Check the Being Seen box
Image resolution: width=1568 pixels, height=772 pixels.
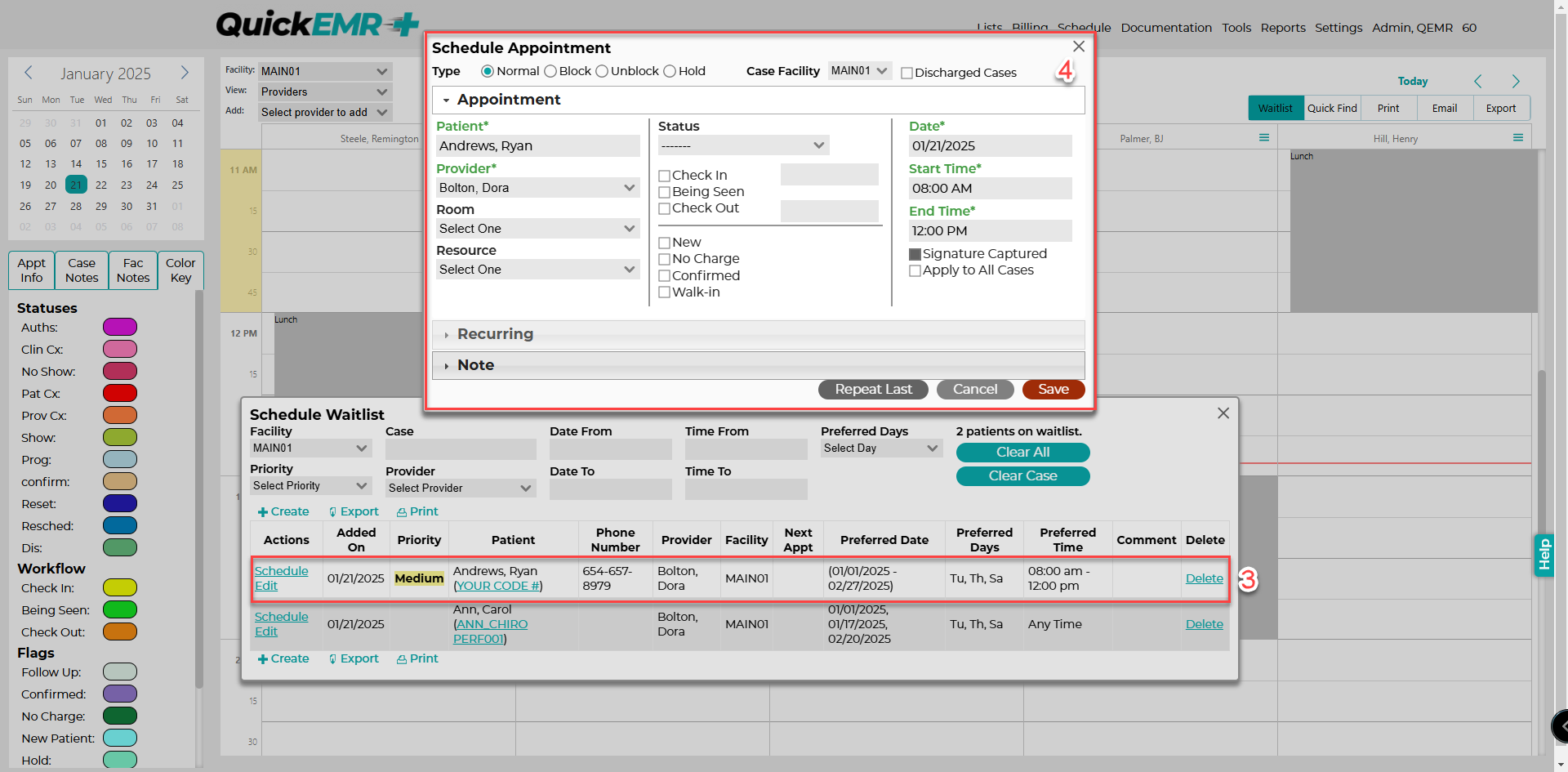(664, 192)
